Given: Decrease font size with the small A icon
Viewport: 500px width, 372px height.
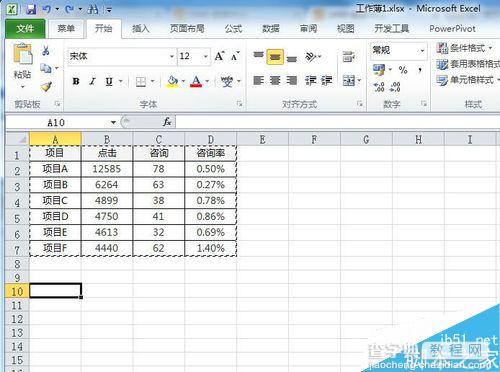Looking at the screenshot, I should [235, 56].
